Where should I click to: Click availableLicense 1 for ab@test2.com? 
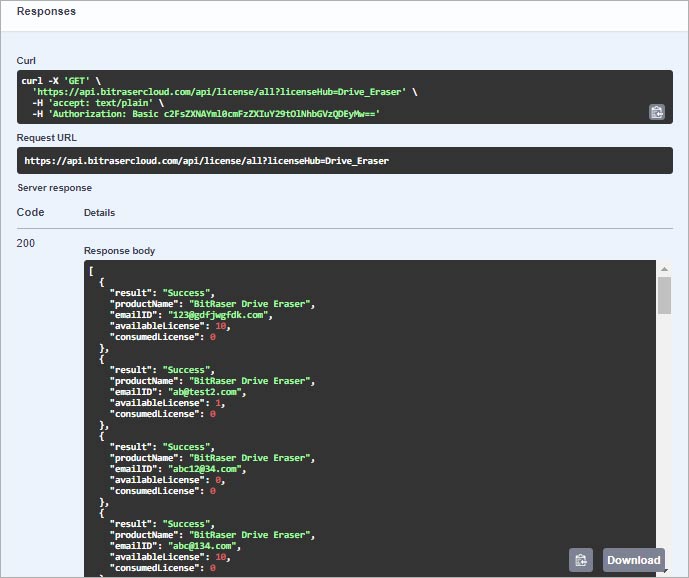point(218,403)
